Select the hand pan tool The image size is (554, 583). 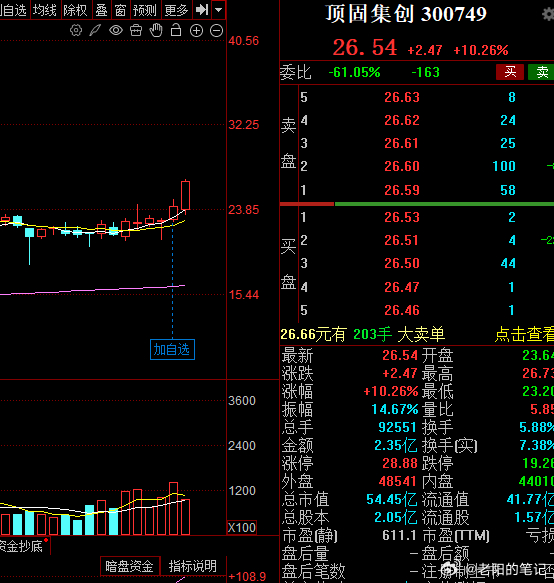[156, 30]
